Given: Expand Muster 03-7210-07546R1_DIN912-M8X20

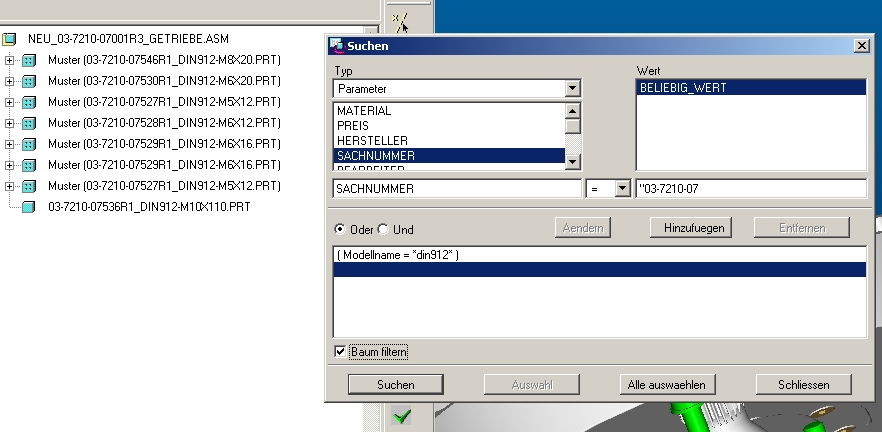Looking at the screenshot, I should pos(9,60).
